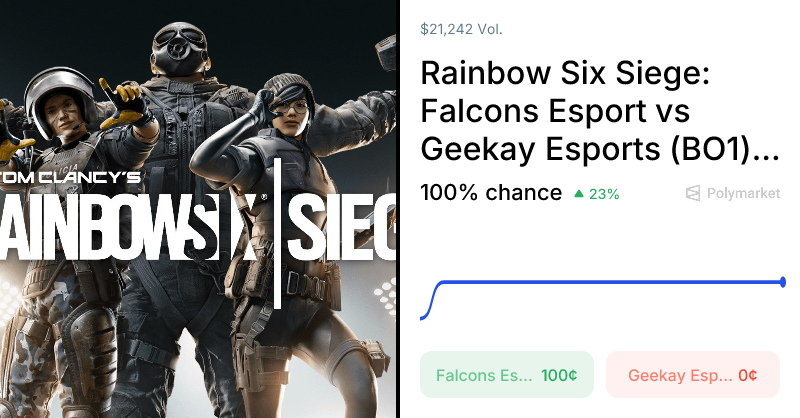The height and width of the screenshot is (418, 800).
Task: Open the Falcons vs Geekay market title
Action: point(599,111)
